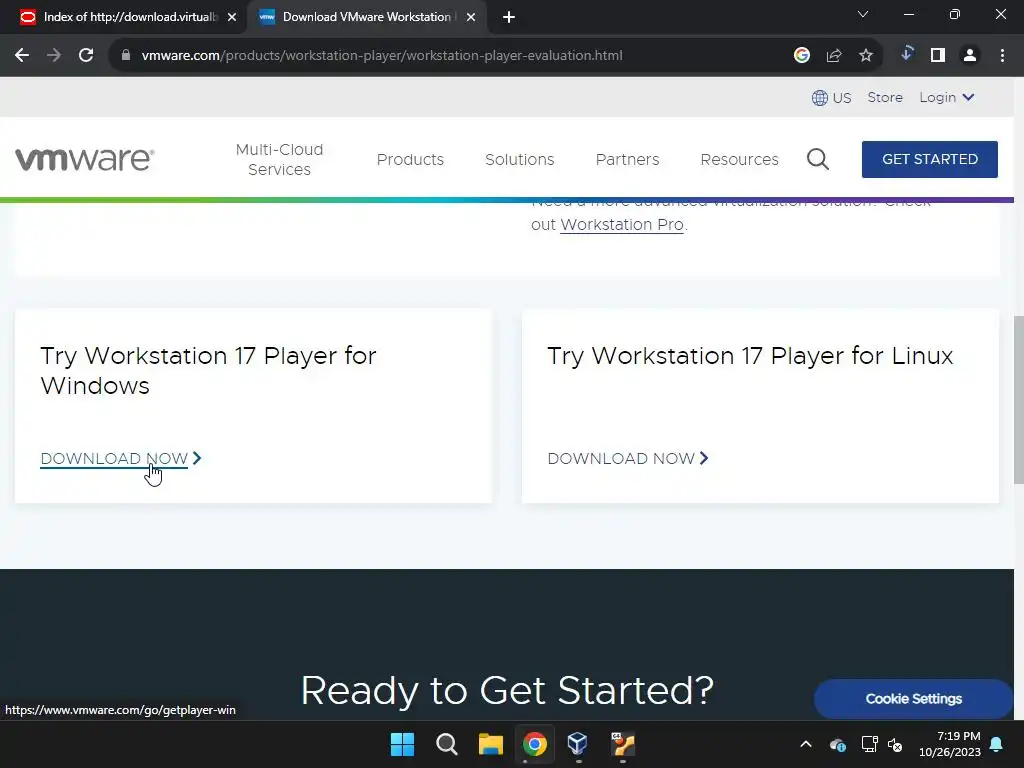This screenshot has height=768, width=1024.
Task: Open the Chrome profile avatar
Action: (x=970, y=56)
